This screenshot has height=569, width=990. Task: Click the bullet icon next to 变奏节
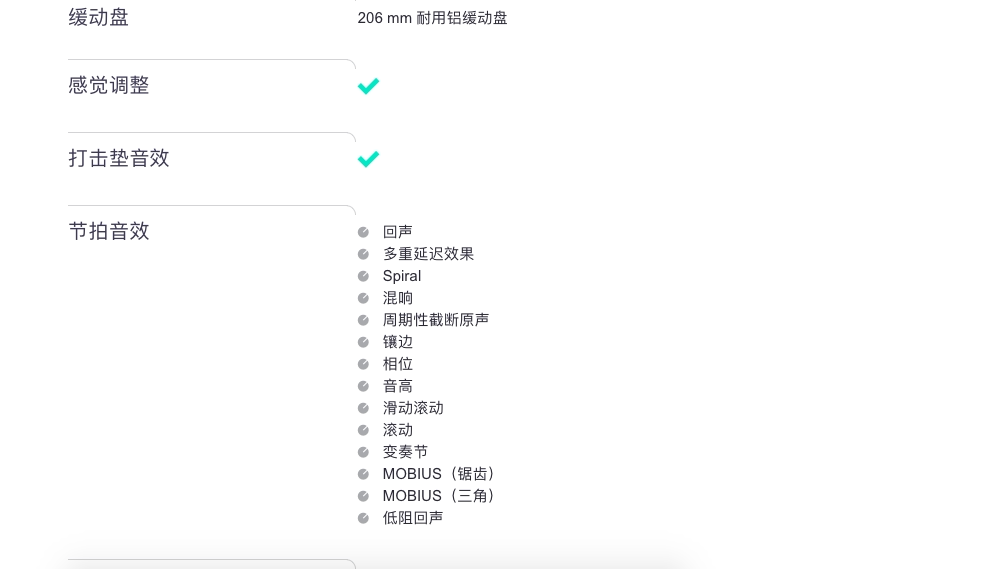tap(363, 452)
